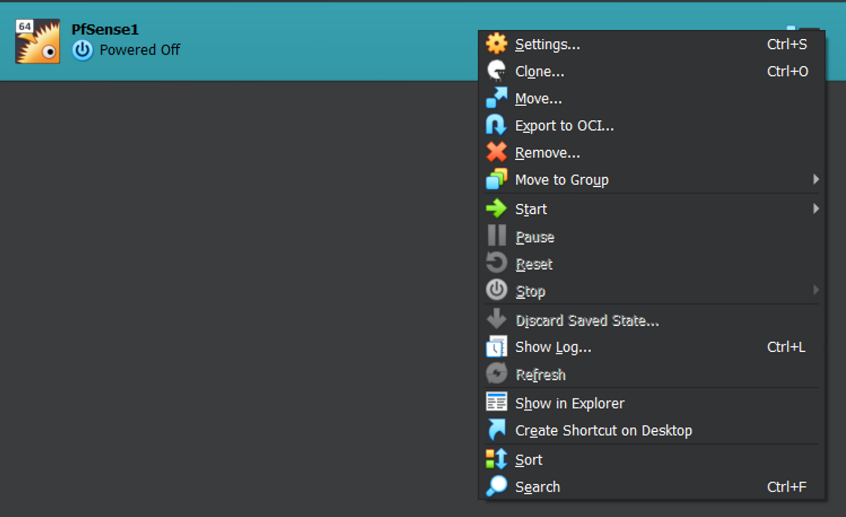Open Show Log... menu entry

(x=652, y=347)
